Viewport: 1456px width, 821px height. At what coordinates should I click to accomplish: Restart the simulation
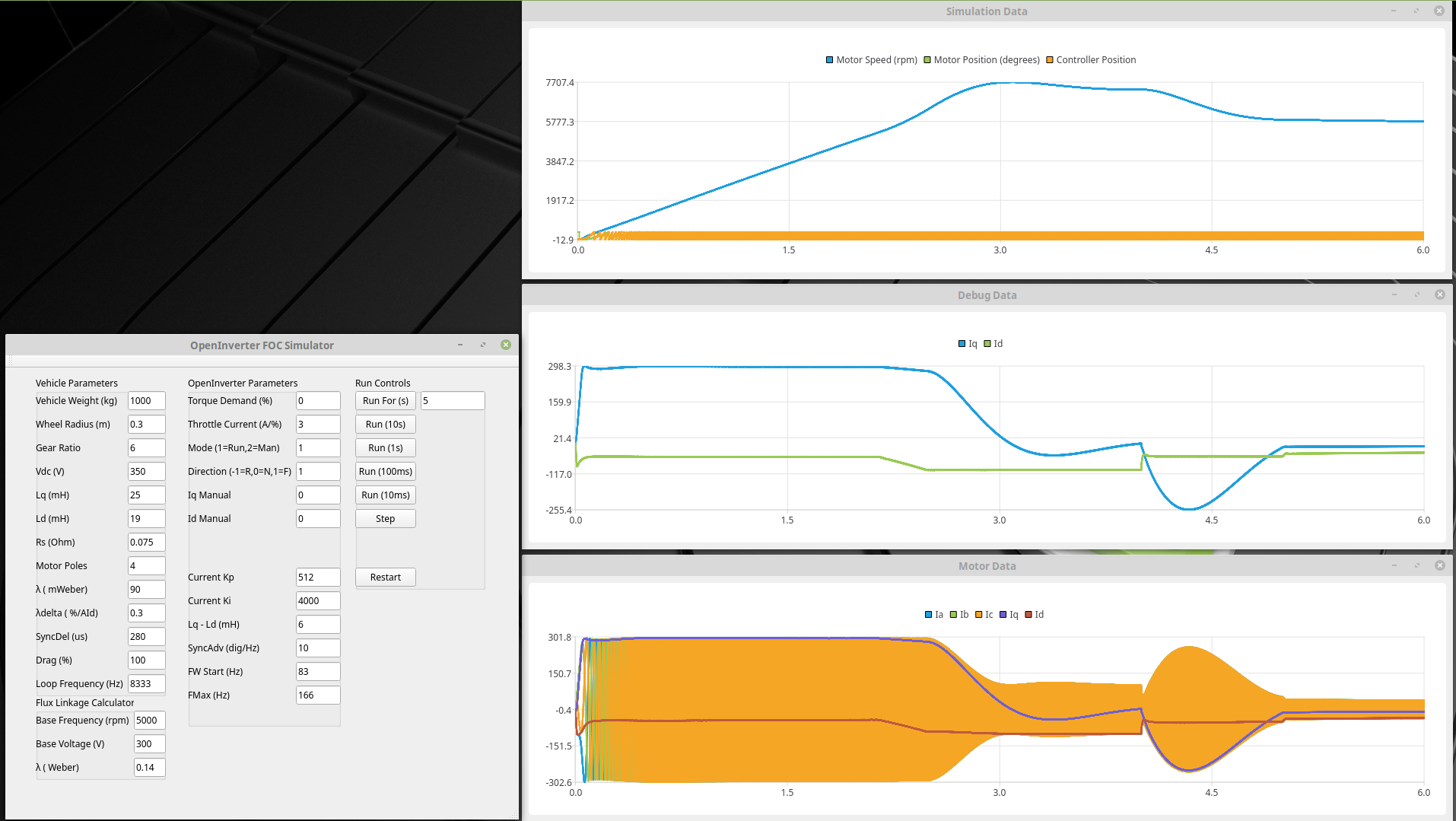tap(385, 578)
